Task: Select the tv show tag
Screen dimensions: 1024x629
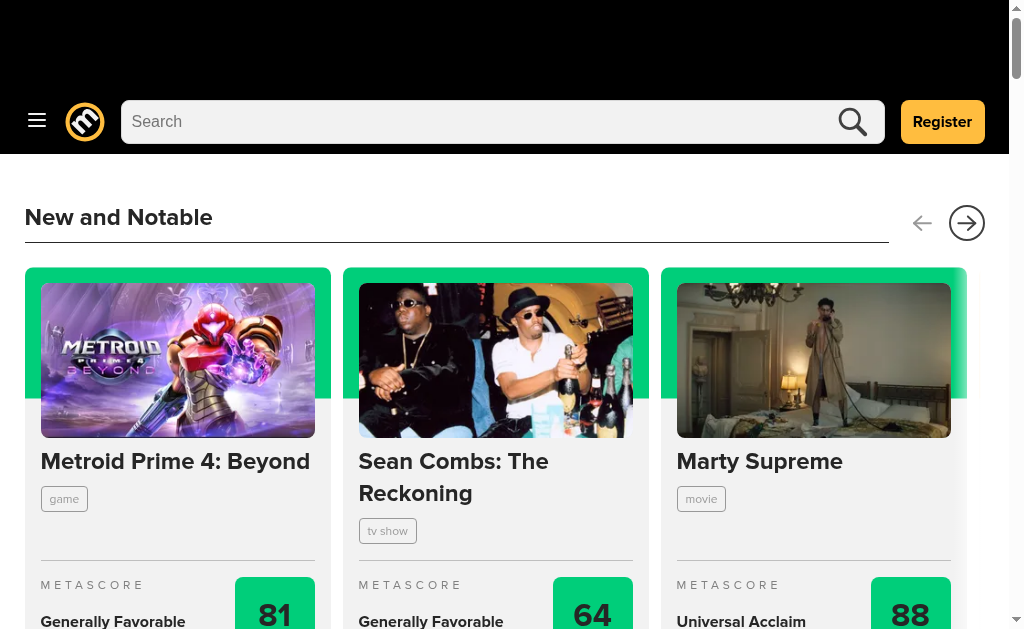Action: [x=387, y=531]
